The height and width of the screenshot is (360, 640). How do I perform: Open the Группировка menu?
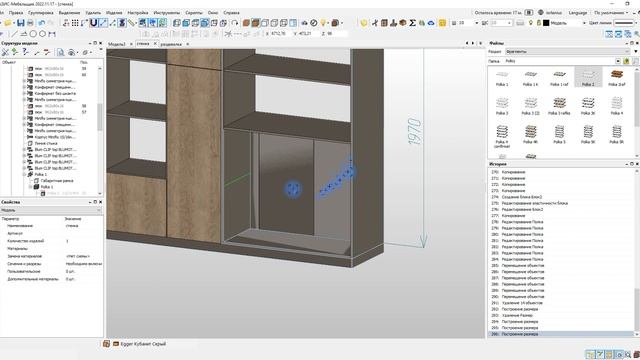click(x=41, y=13)
